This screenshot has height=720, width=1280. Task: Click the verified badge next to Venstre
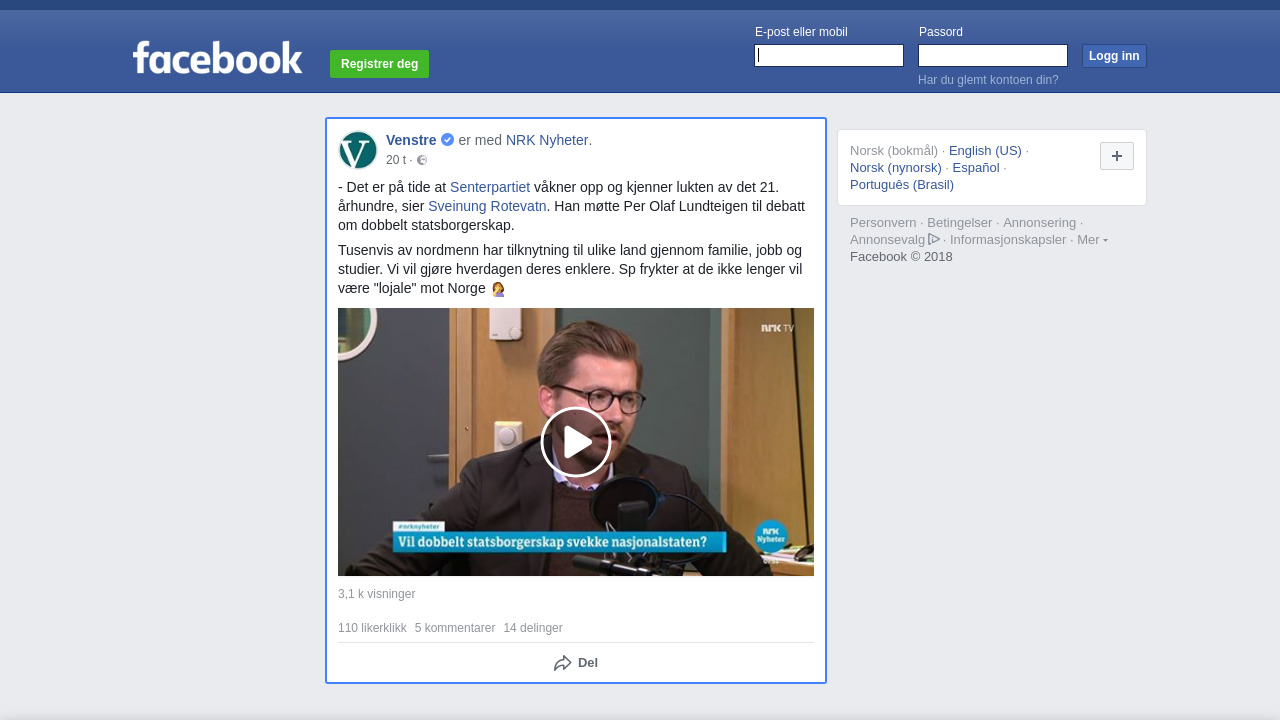447,140
